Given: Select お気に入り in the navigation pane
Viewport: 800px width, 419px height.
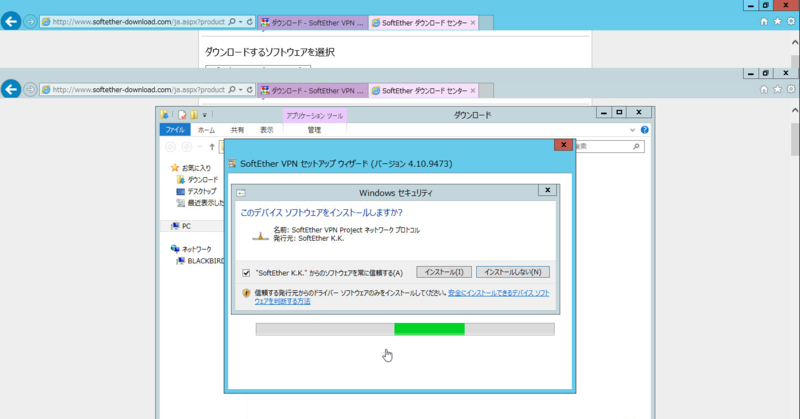Looking at the screenshot, I should (x=190, y=168).
